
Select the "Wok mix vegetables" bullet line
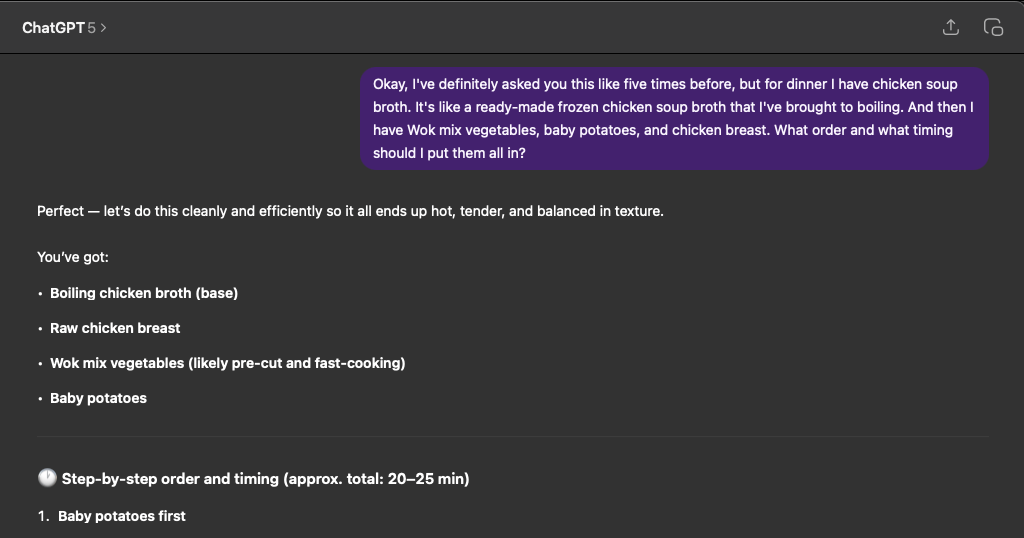click(227, 363)
